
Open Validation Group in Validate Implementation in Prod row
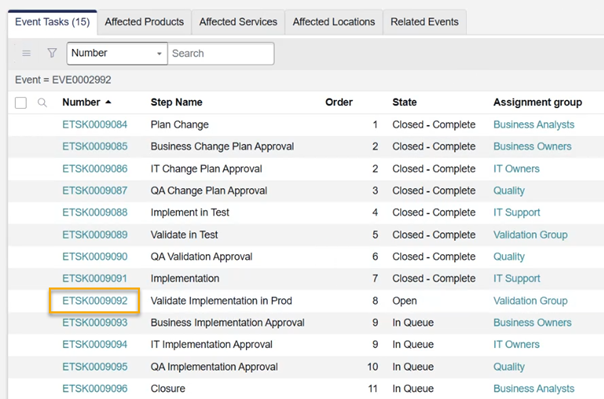click(531, 301)
